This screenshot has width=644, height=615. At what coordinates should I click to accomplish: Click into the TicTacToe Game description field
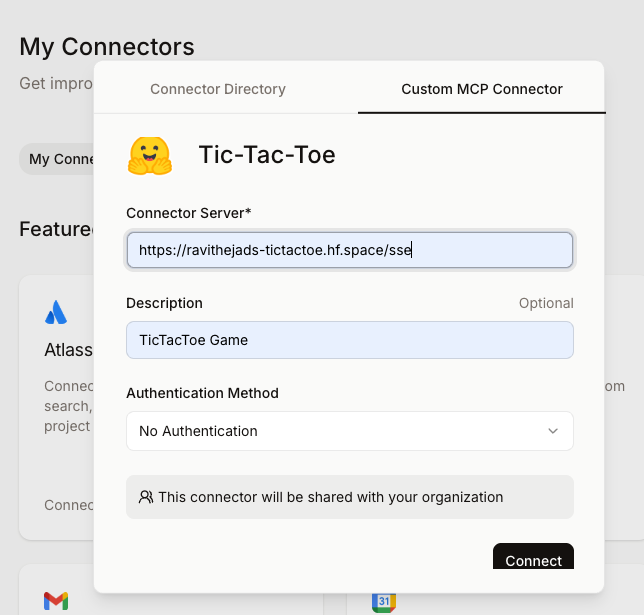click(x=349, y=340)
